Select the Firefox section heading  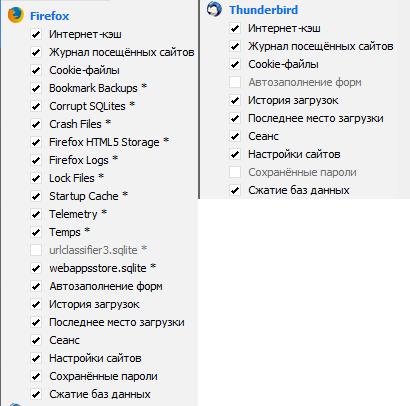pyautogui.click(x=50, y=16)
